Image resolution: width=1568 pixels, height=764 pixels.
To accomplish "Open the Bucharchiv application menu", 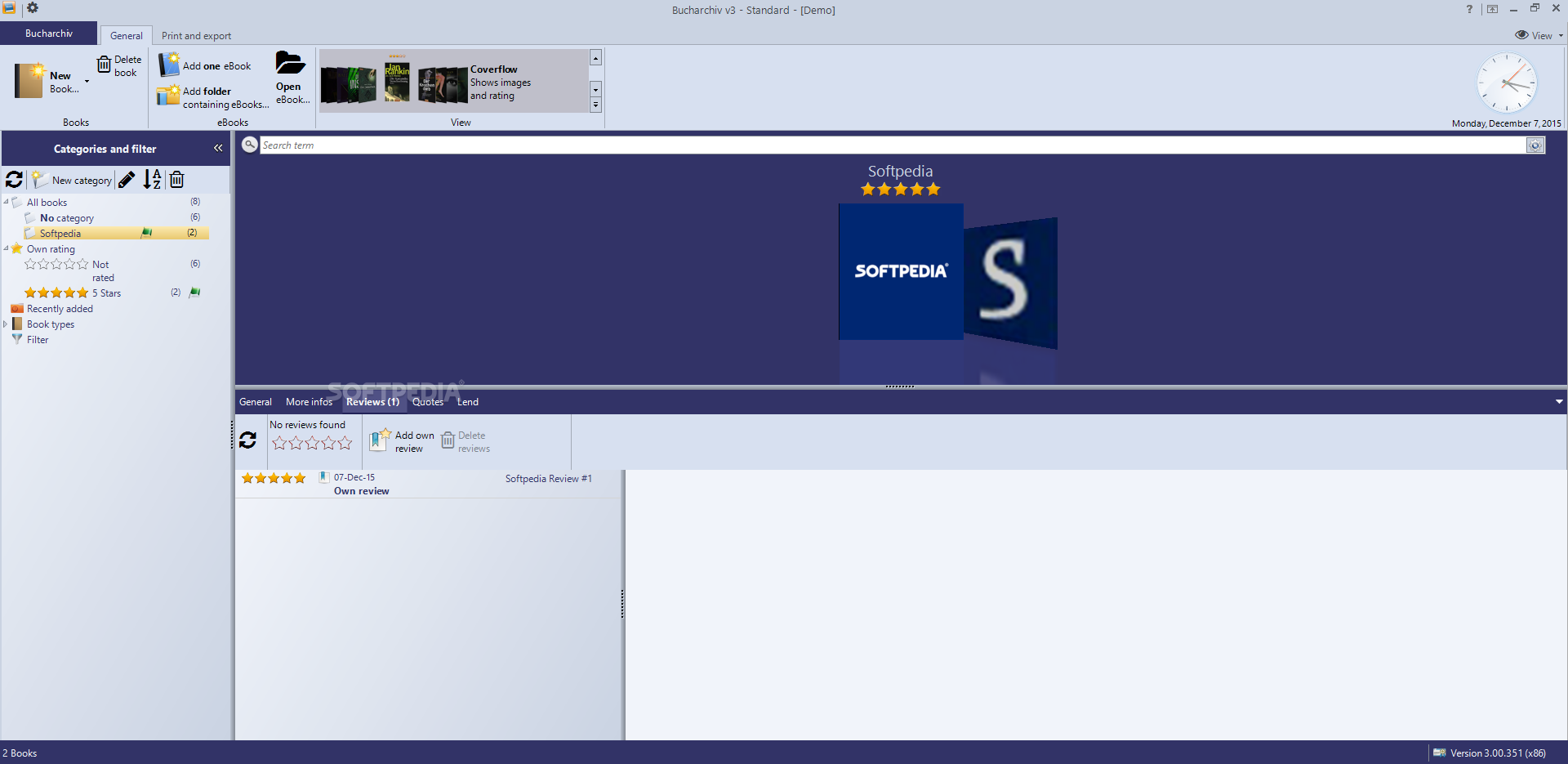I will point(49,34).
